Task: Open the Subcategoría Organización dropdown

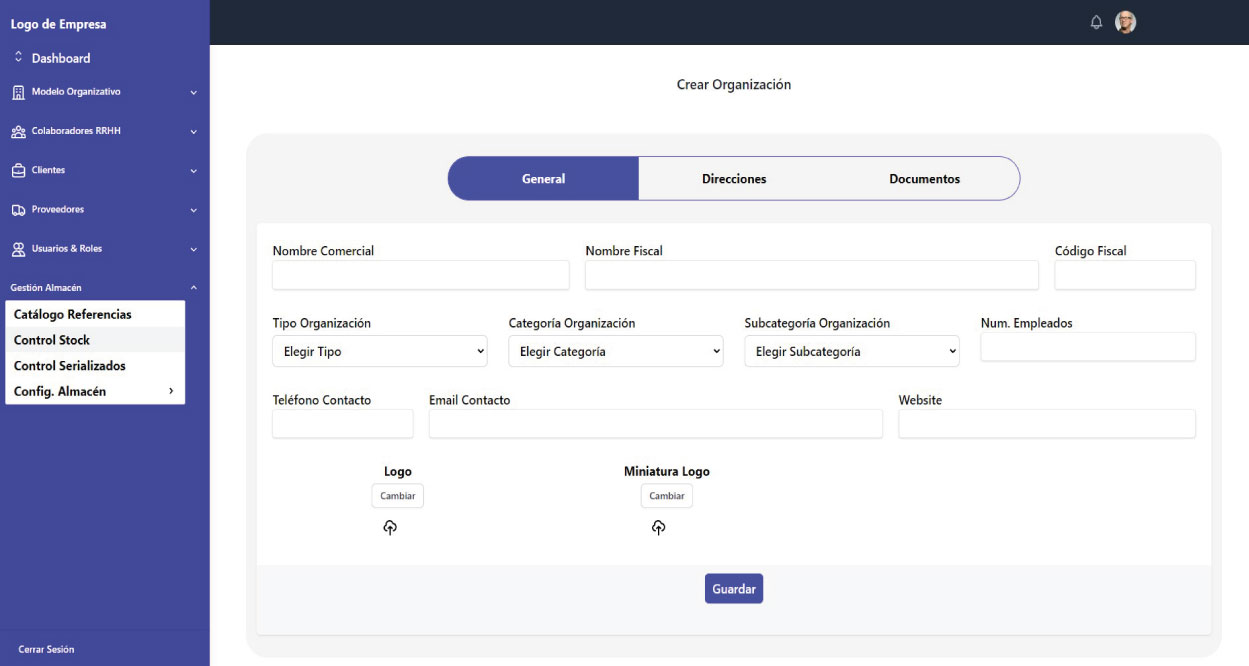Action: (851, 351)
